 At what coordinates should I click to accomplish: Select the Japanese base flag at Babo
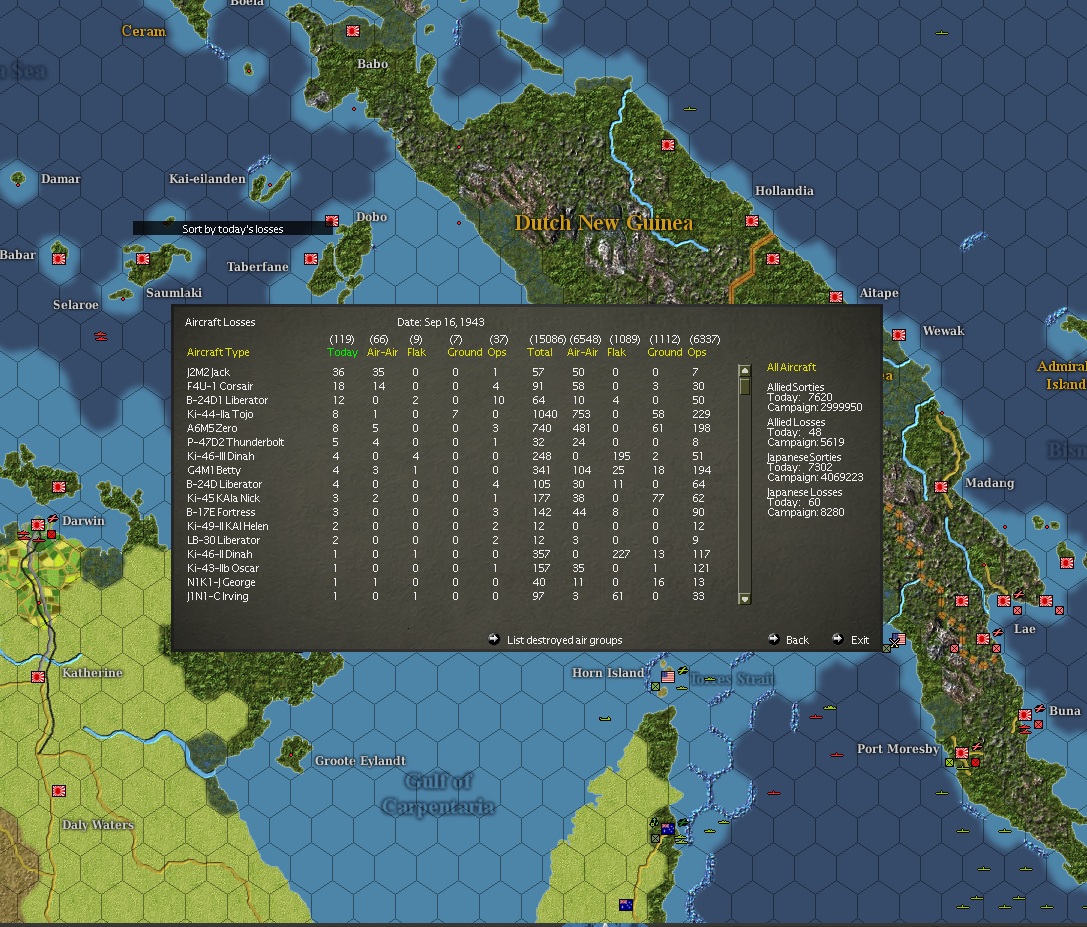click(x=353, y=31)
